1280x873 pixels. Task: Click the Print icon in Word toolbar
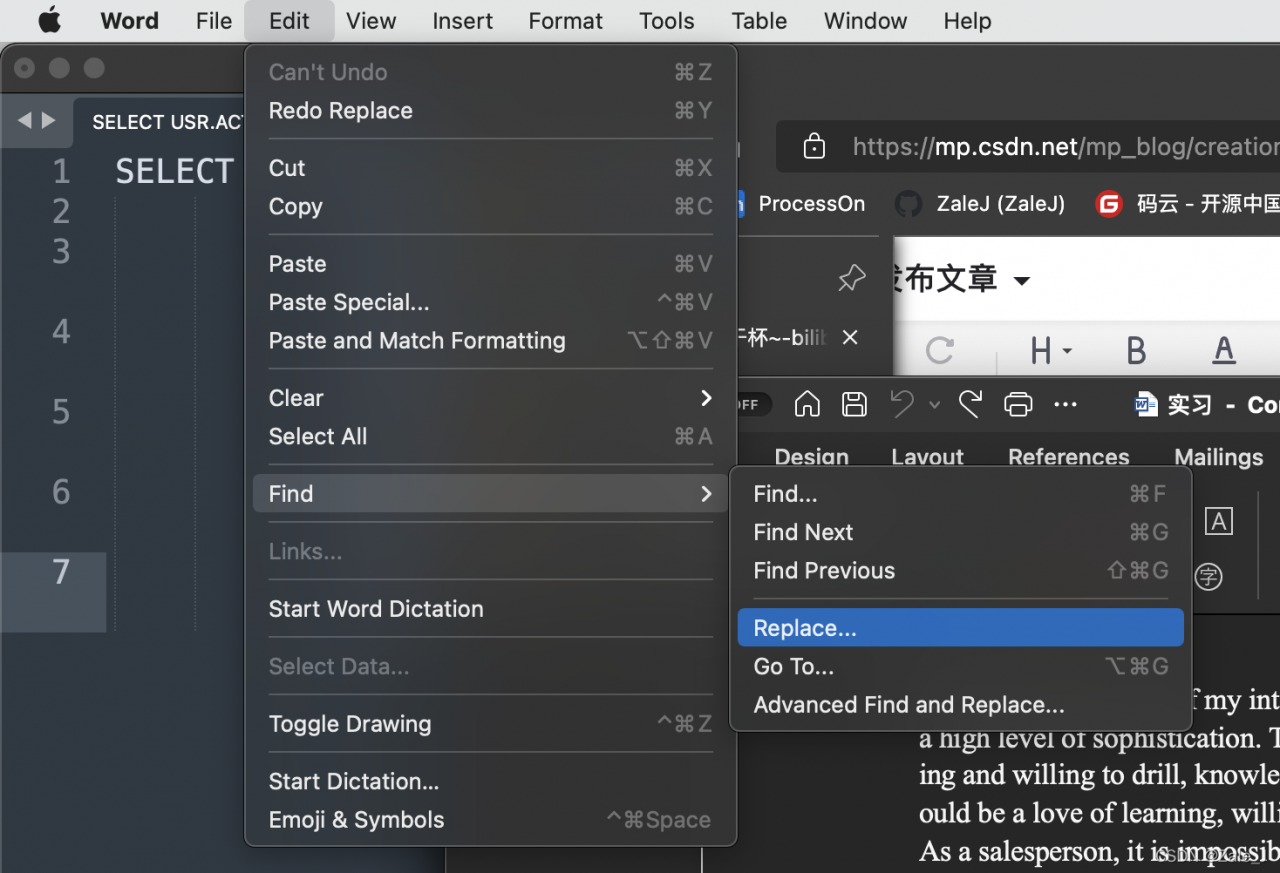tap(1018, 404)
